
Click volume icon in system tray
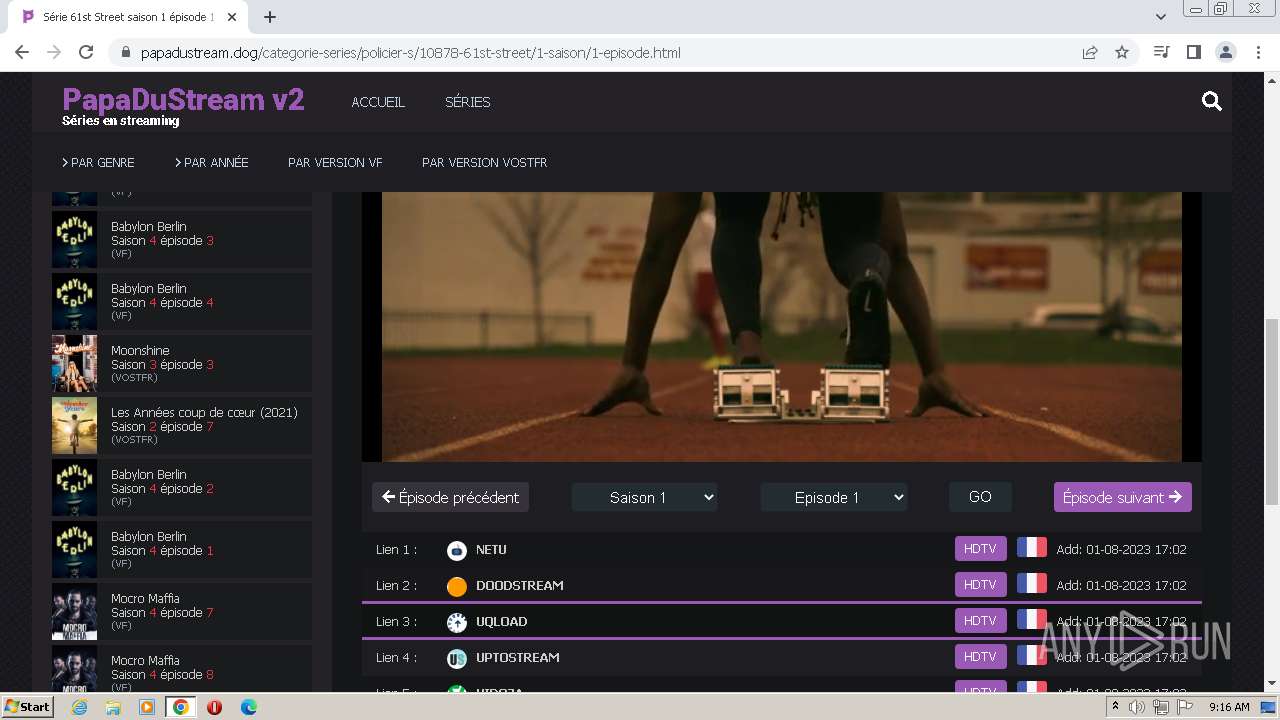(1137, 707)
